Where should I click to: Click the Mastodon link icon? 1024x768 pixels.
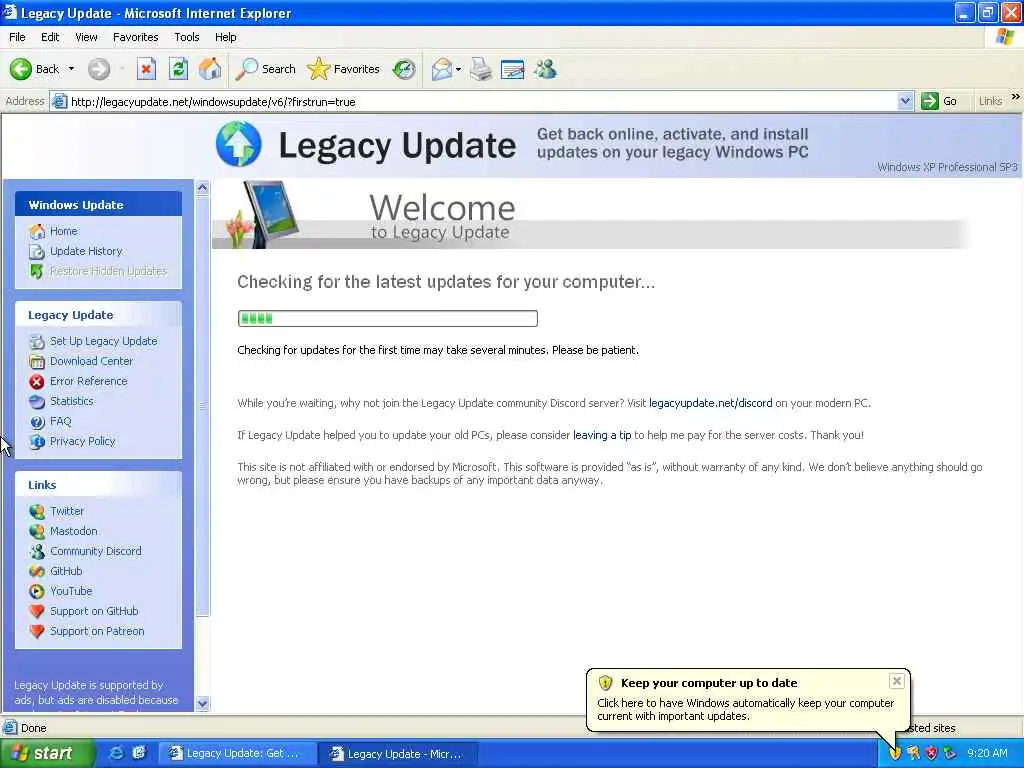click(37, 532)
